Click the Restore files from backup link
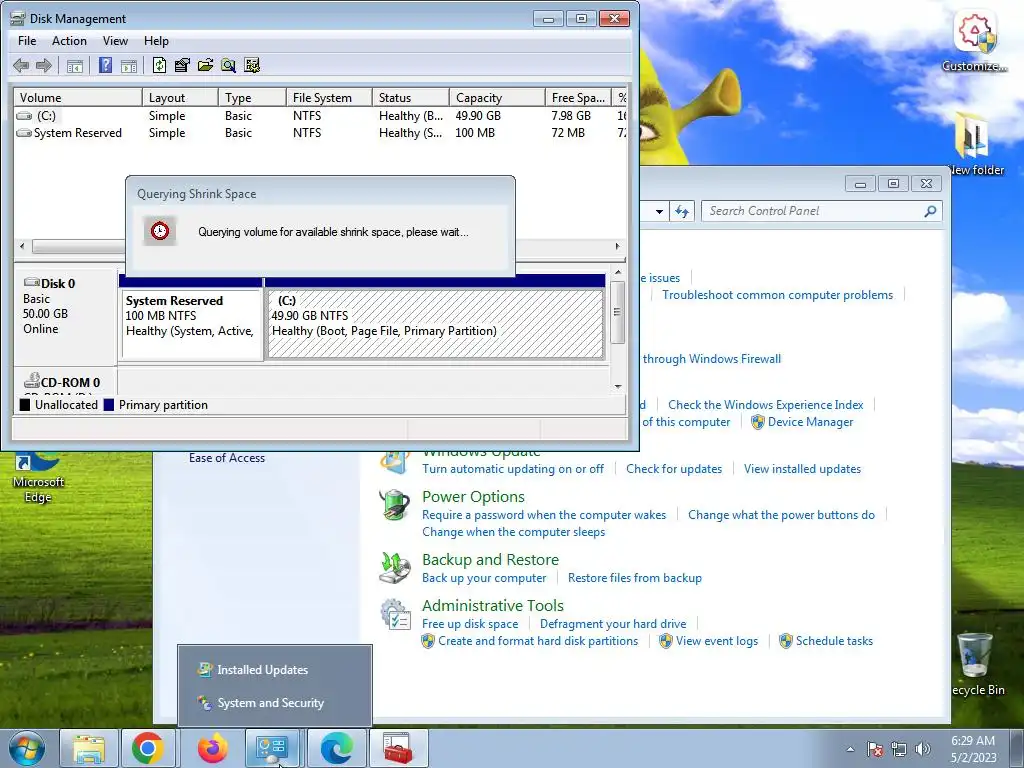This screenshot has width=1024, height=768. coord(635,577)
